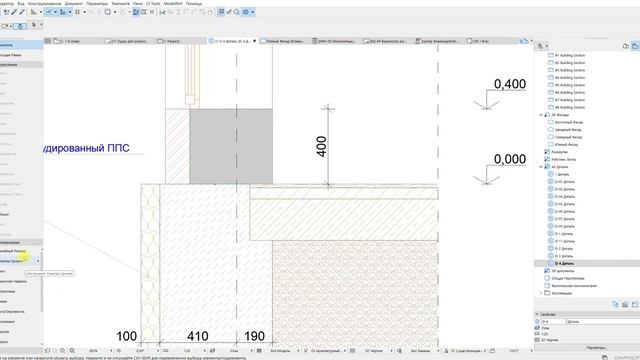Open the 03 Архитектурный pen set dropdown
This screenshot has height=360, width=640.
point(345,351)
